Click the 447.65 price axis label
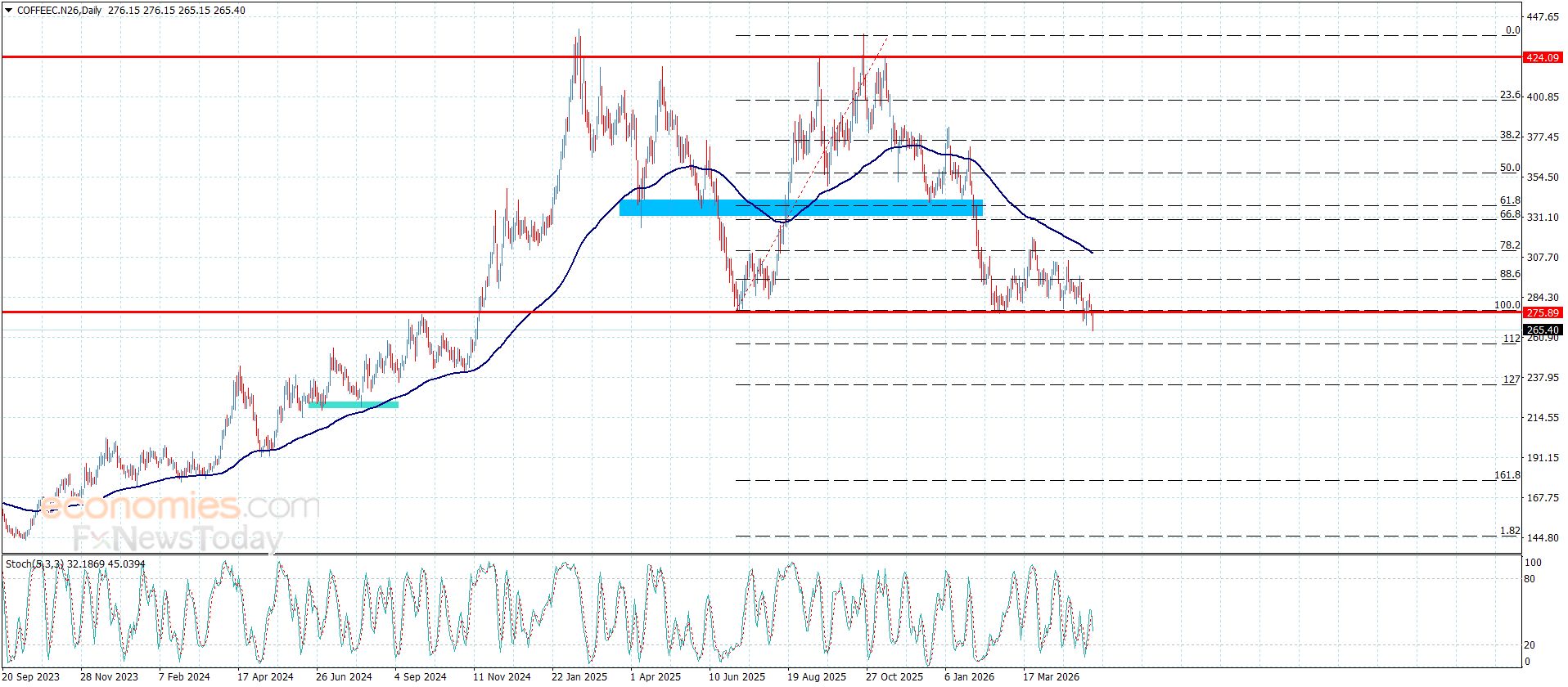This screenshot has height=687, width=1568. coord(1543,16)
